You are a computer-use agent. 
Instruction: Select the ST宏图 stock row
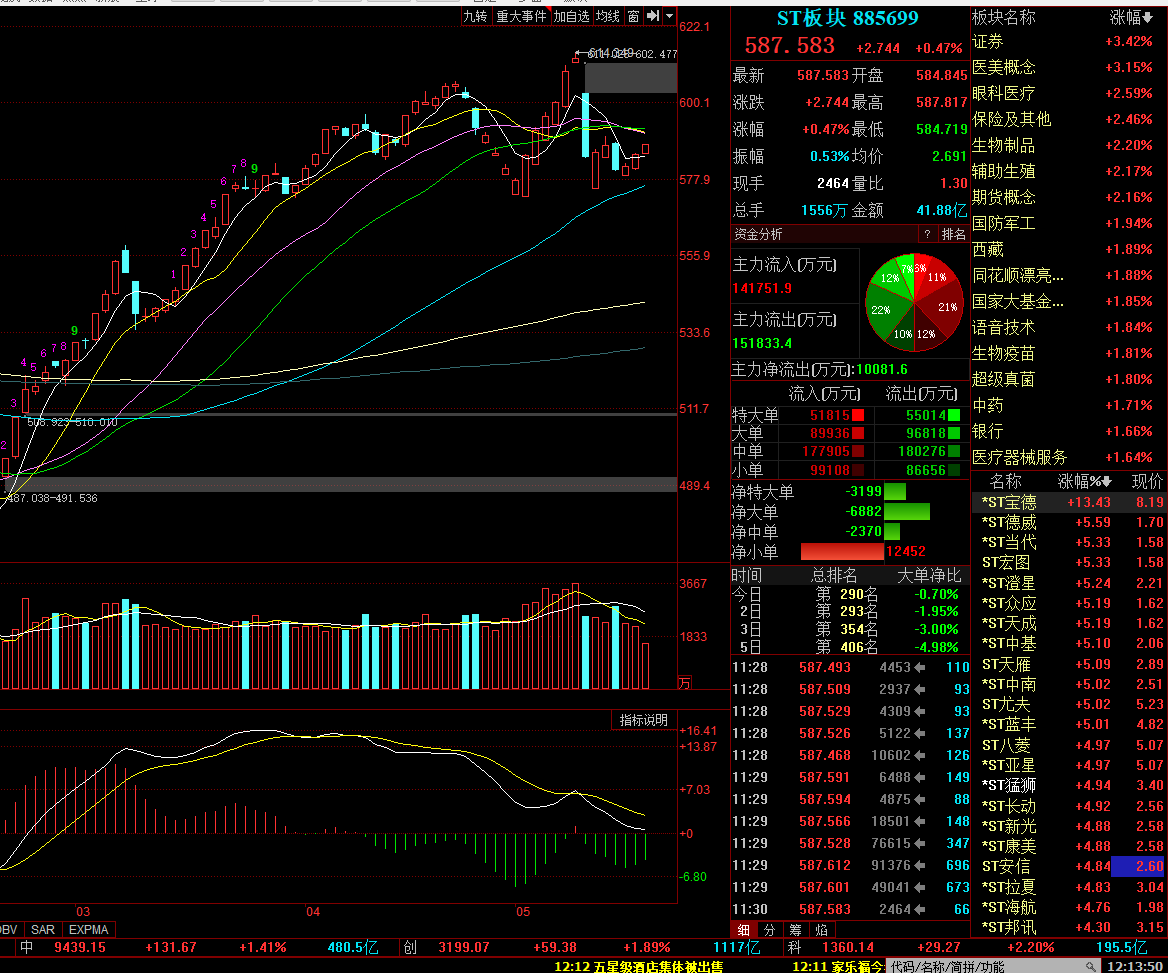coord(1069,563)
